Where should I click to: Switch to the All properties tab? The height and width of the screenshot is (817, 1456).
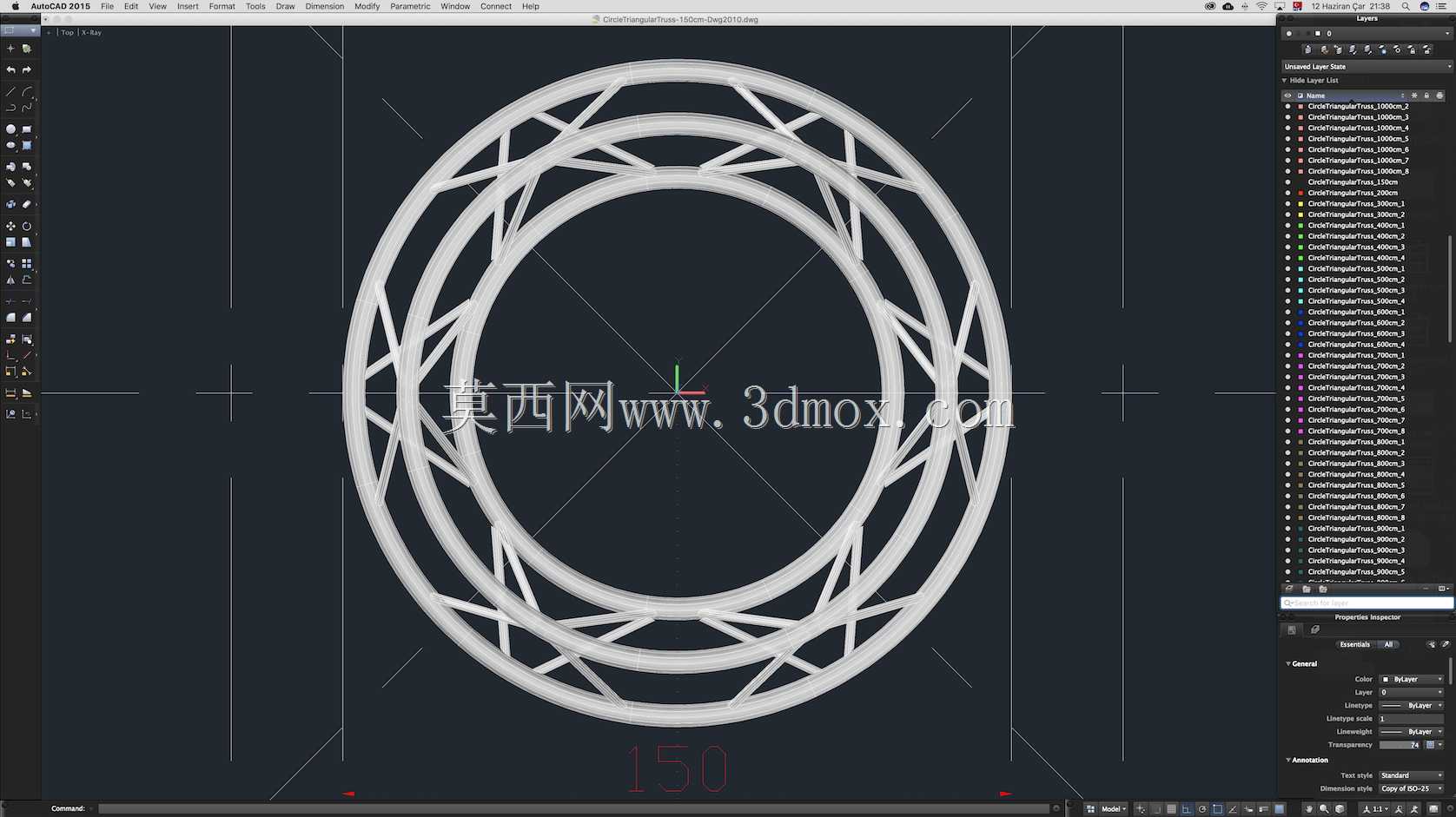pos(1388,644)
